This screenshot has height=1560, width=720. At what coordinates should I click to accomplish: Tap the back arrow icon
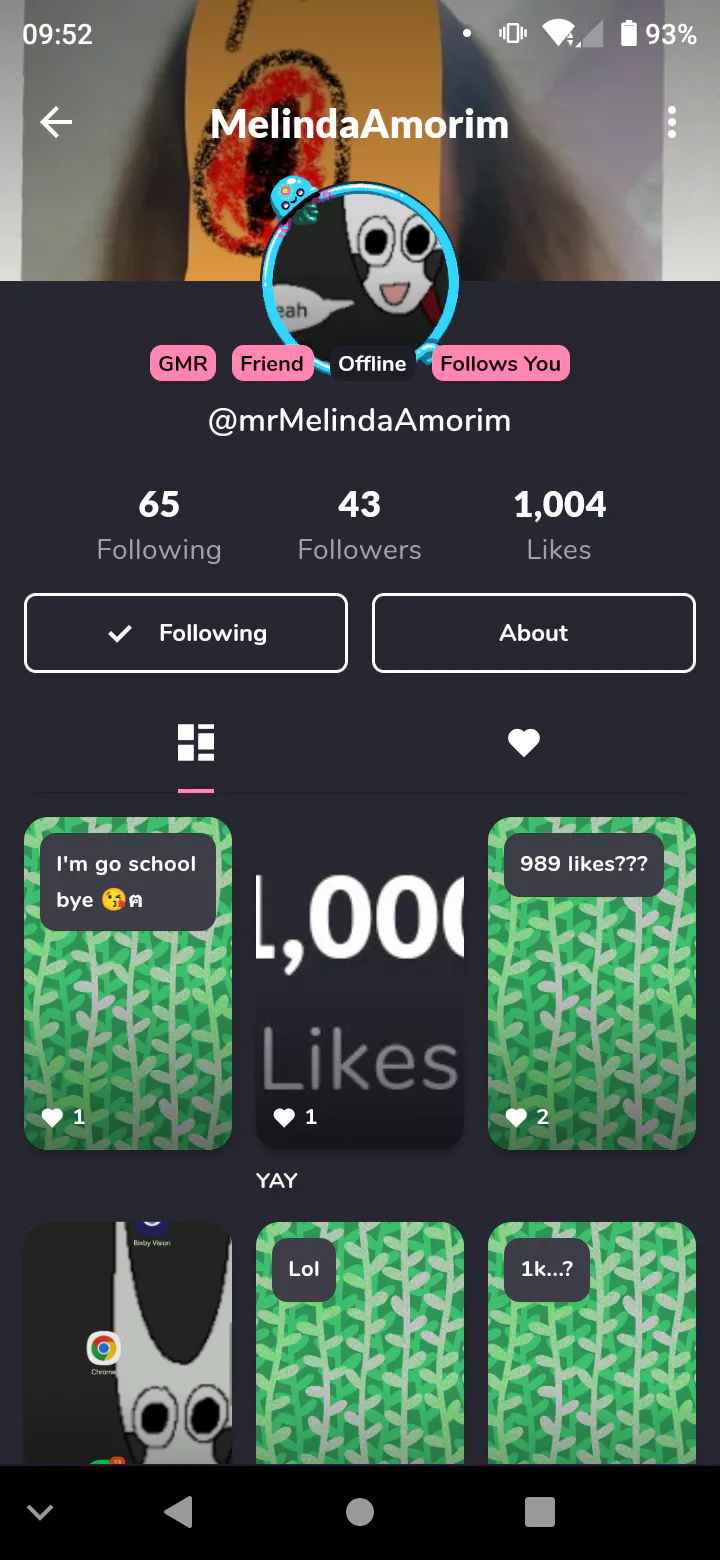56,123
